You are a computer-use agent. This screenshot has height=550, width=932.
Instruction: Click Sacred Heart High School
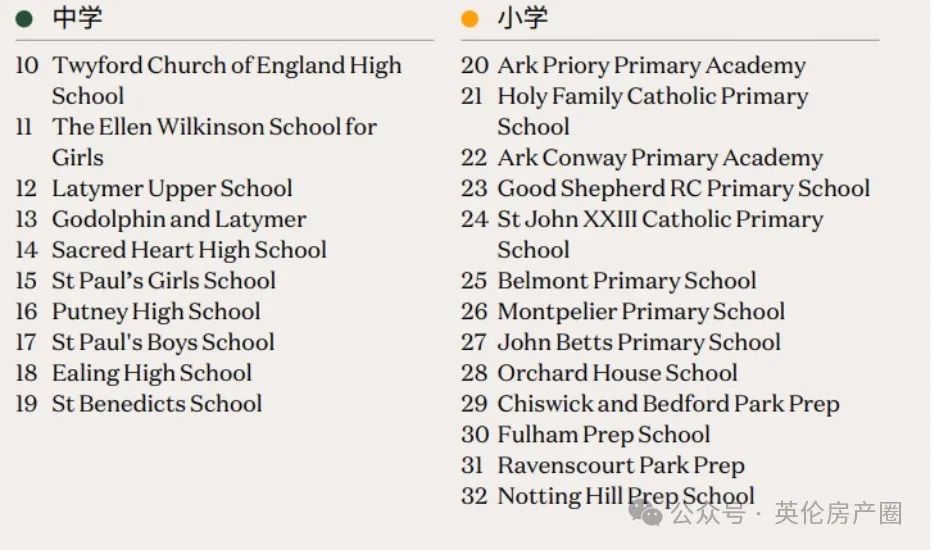189,250
